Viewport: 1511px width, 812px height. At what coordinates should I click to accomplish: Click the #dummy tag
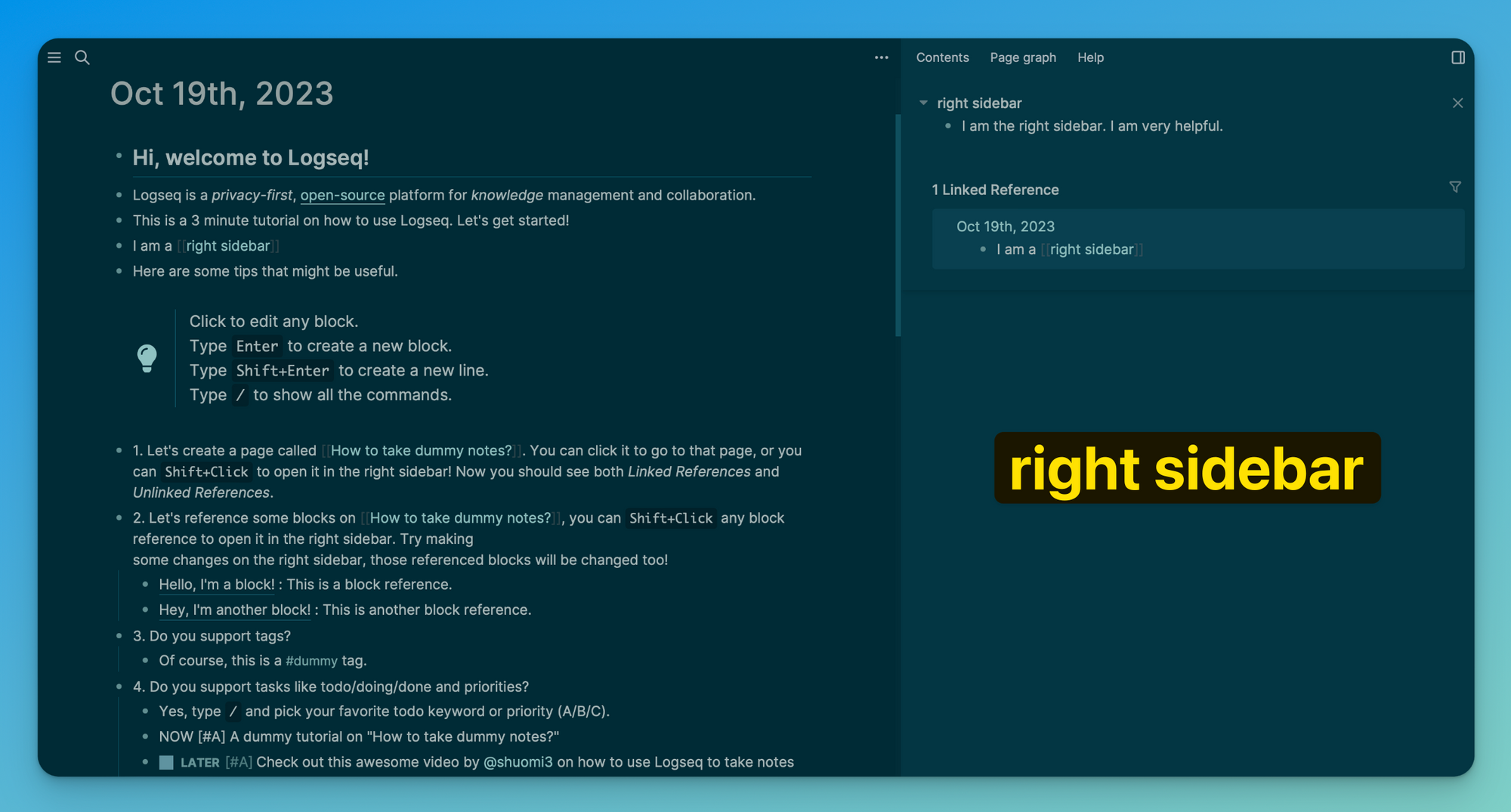pos(311,661)
